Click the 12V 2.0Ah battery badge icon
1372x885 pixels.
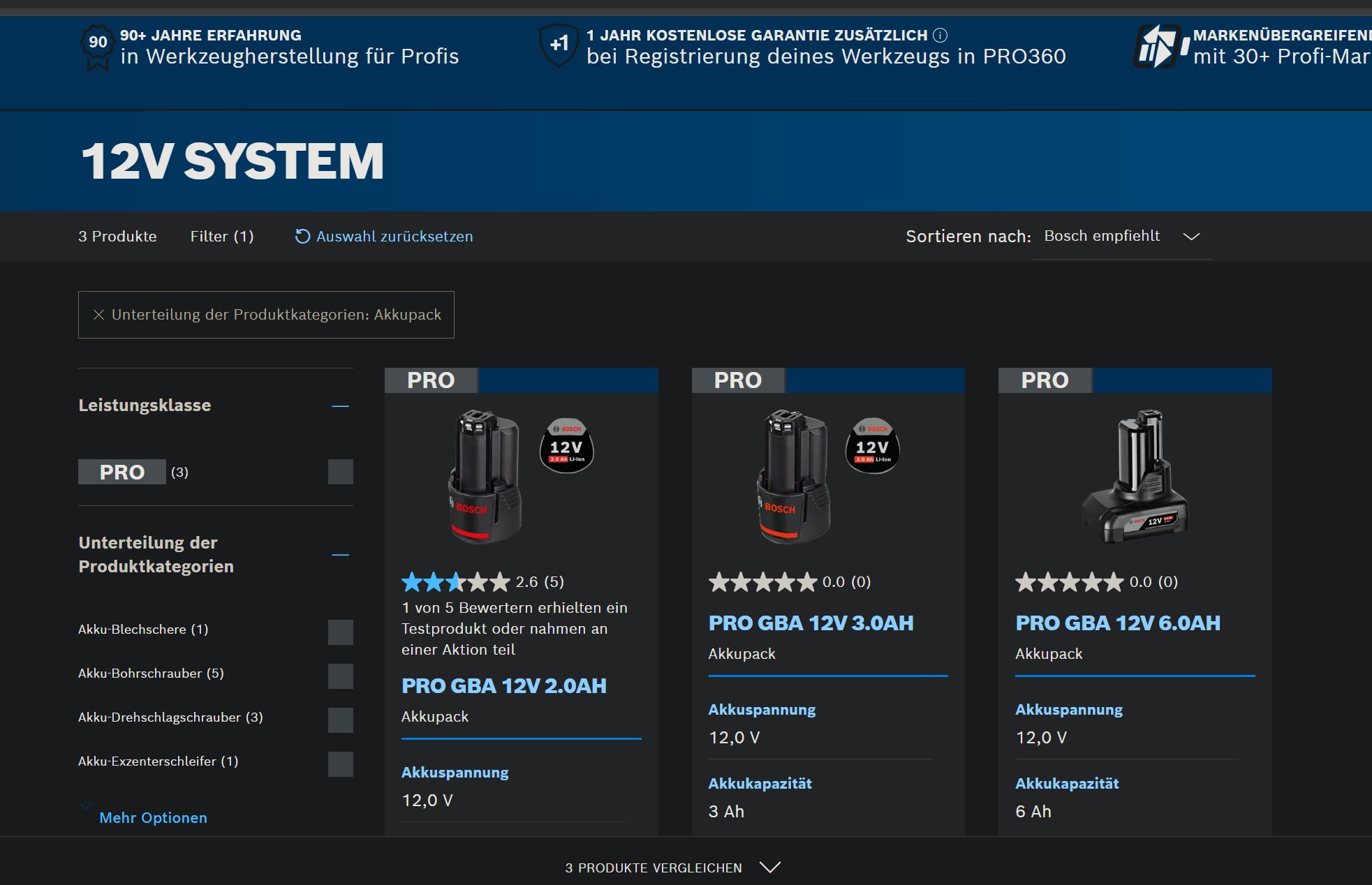tap(566, 445)
